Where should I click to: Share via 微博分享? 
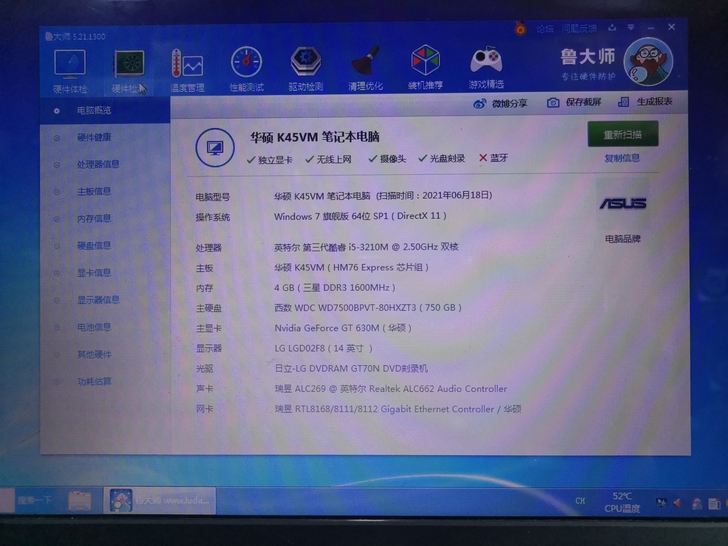coord(500,104)
